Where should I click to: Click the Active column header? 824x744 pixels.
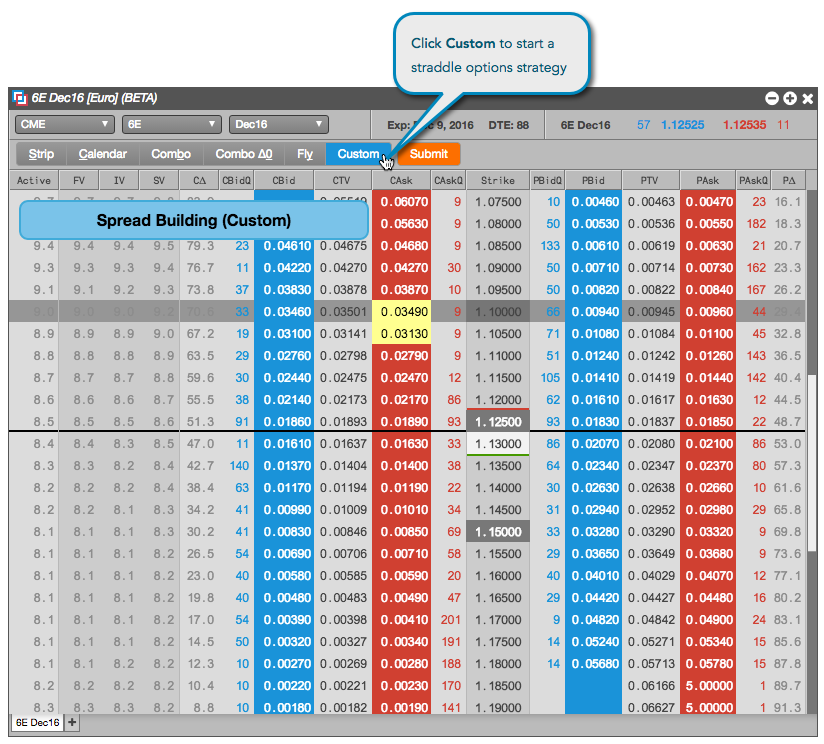coord(34,180)
